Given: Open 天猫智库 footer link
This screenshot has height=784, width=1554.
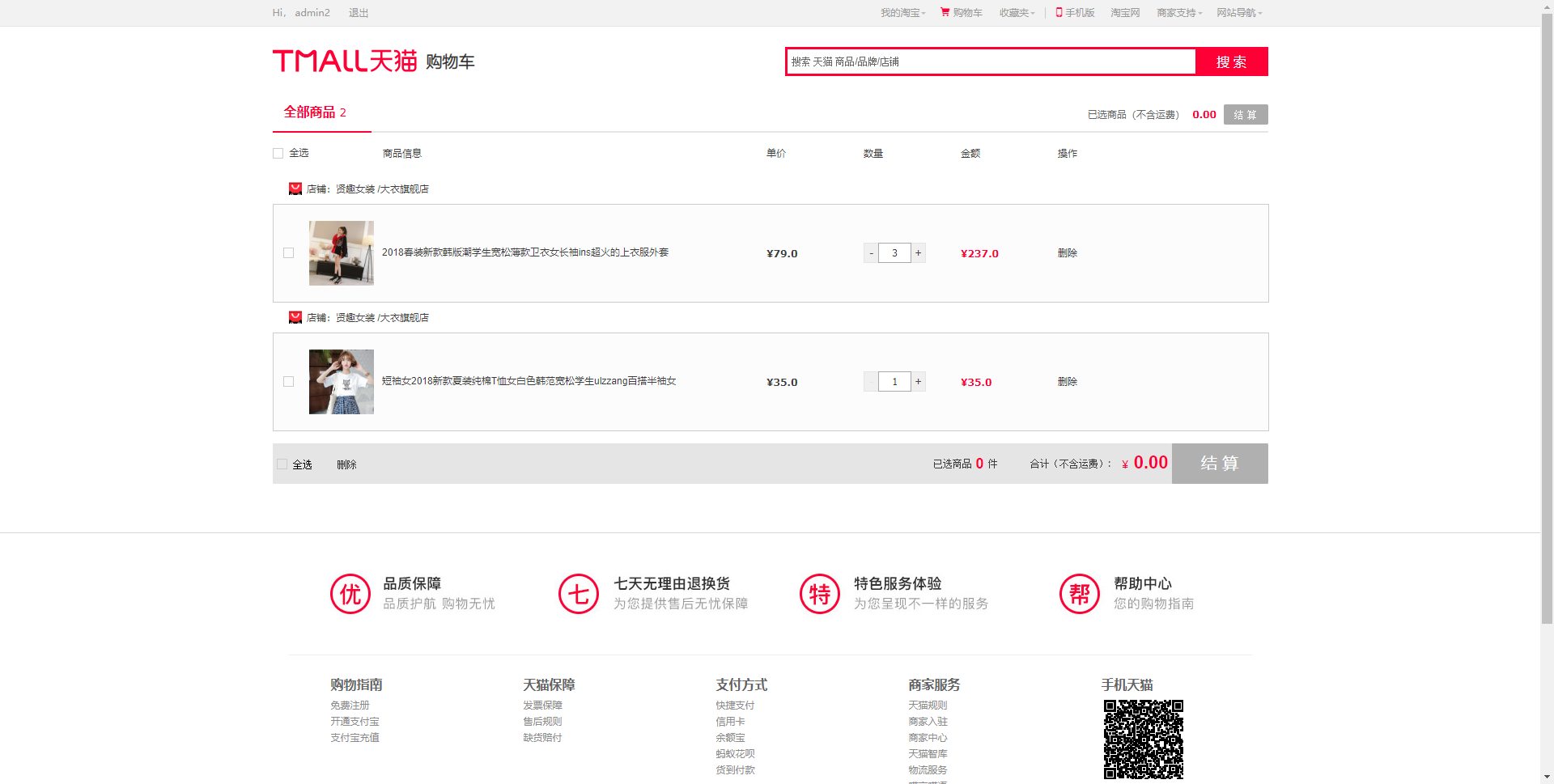Looking at the screenshot, I should [928, 754].
